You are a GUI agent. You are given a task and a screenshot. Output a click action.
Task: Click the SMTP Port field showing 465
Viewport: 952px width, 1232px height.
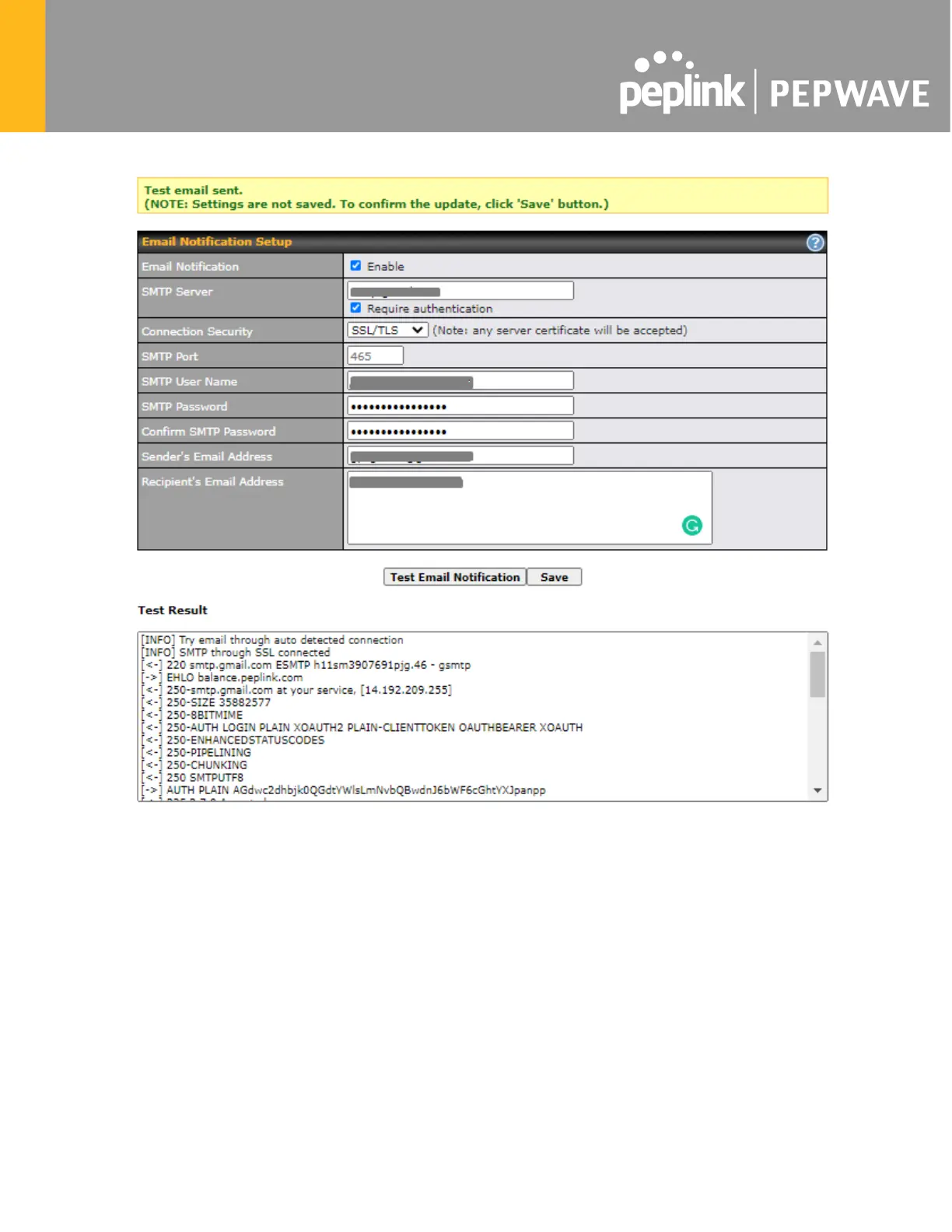(375, 356)
